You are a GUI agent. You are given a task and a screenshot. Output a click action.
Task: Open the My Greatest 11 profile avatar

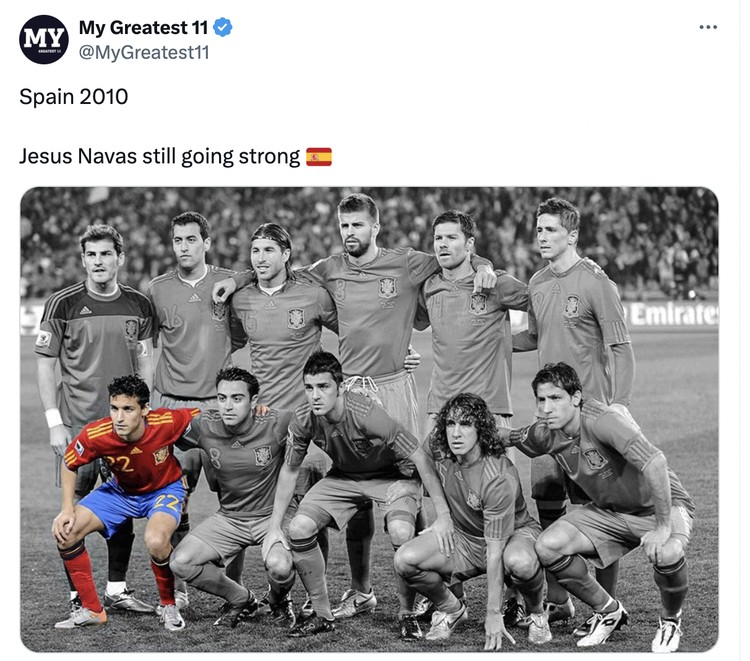pos(44,39)
